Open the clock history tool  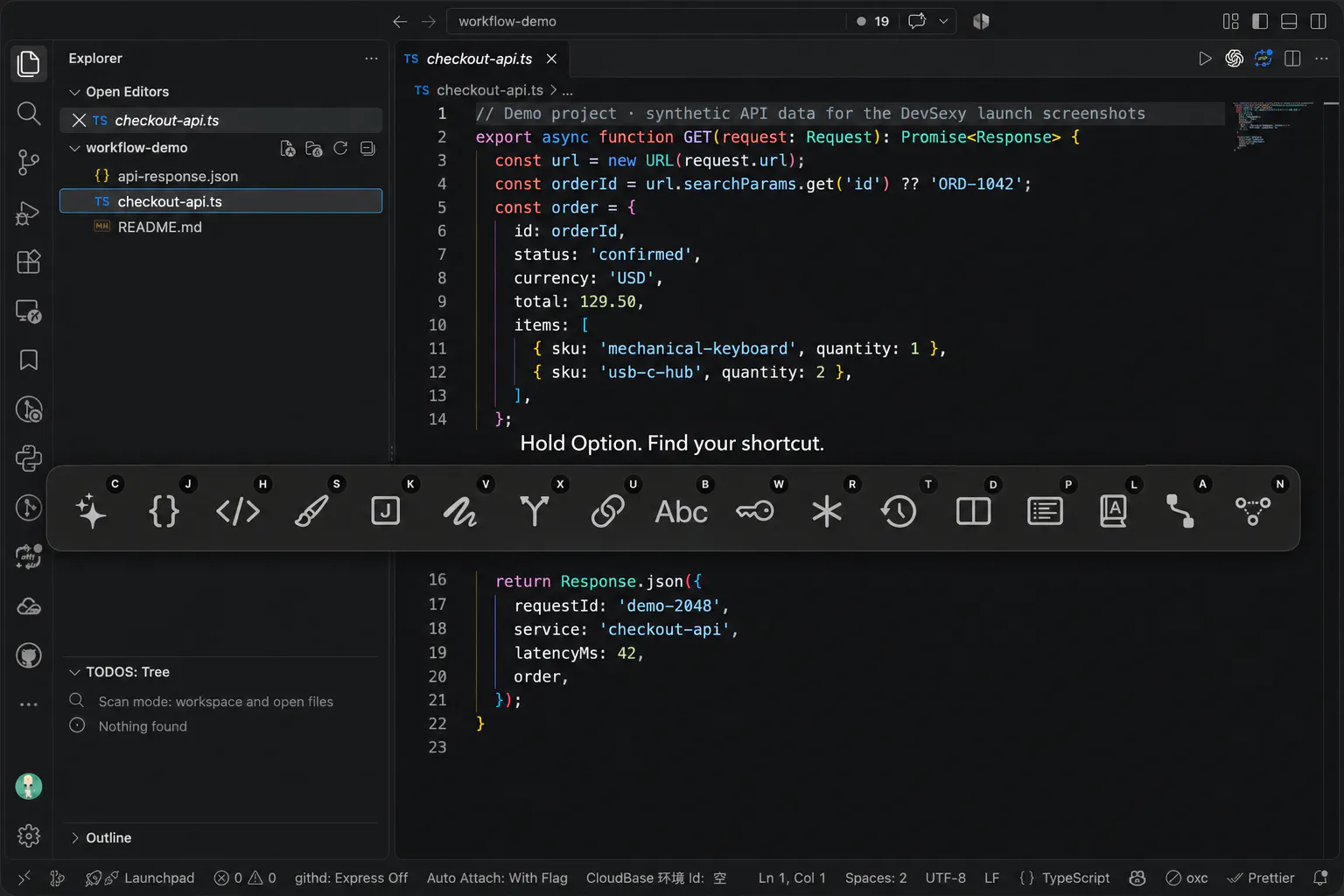899,511
